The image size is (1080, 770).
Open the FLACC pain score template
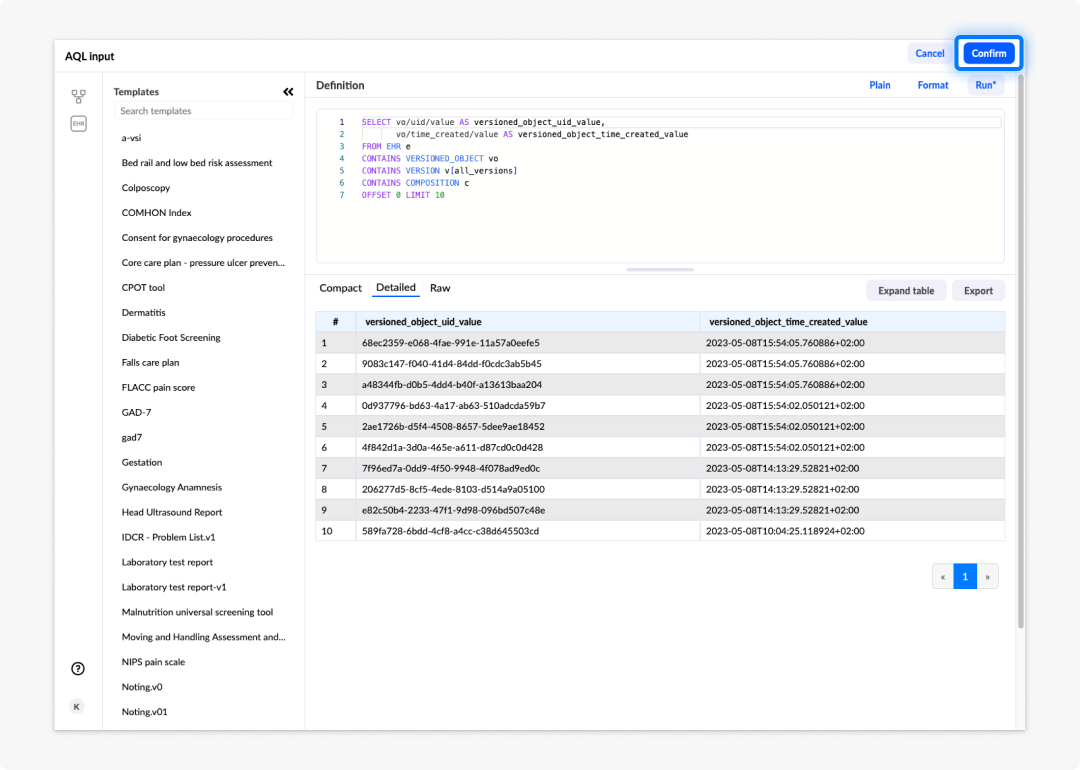click(158, 388)
